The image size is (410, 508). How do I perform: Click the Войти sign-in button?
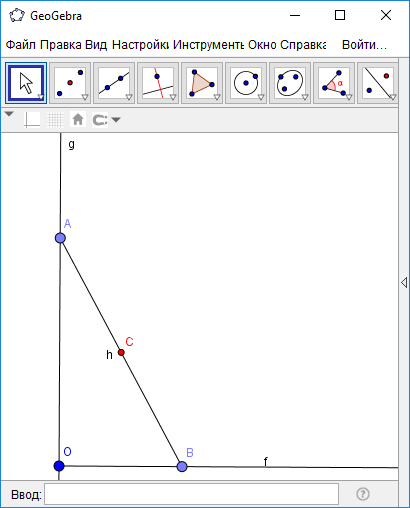tap(364, 45)
